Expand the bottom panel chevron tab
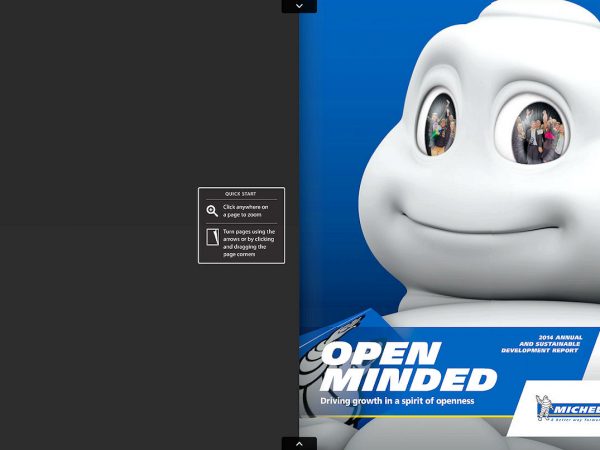 (x=299, y=444)
